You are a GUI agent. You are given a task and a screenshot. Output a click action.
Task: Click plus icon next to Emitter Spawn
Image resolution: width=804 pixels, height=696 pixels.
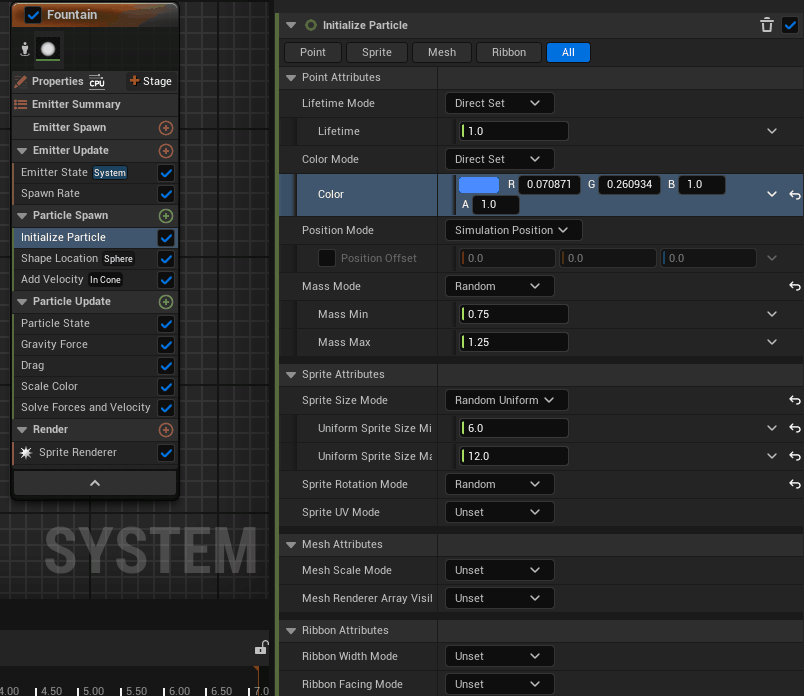click(x=166, y=128)
